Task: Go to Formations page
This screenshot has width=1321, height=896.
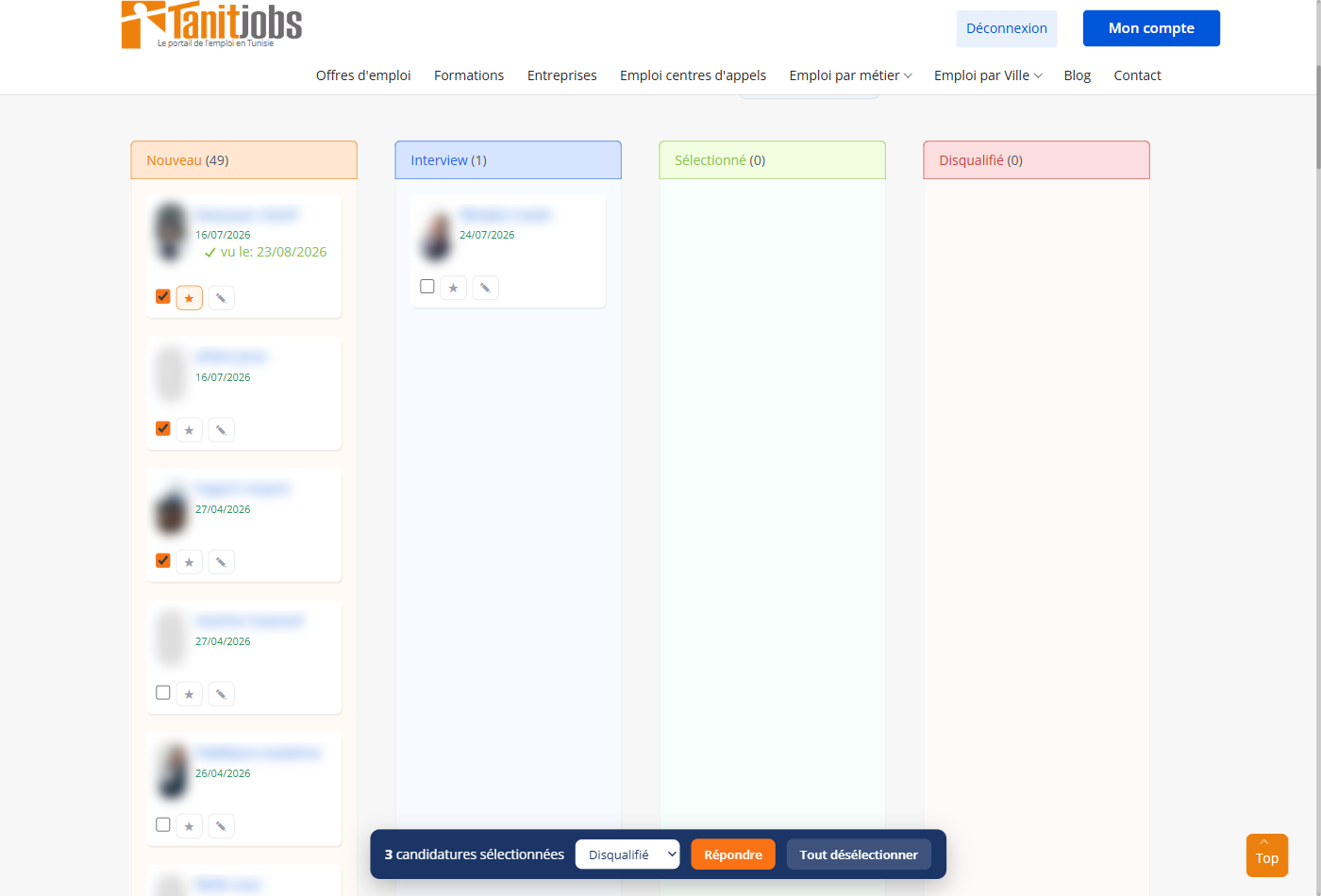Action: tap(469, 75)
